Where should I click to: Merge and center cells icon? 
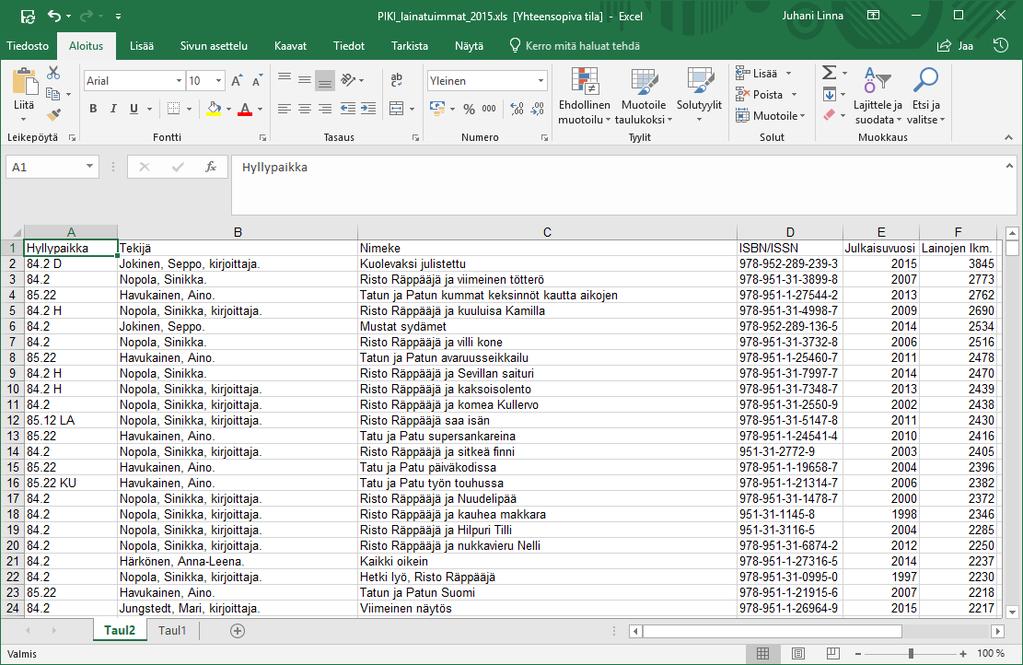(x=396, y=109)
